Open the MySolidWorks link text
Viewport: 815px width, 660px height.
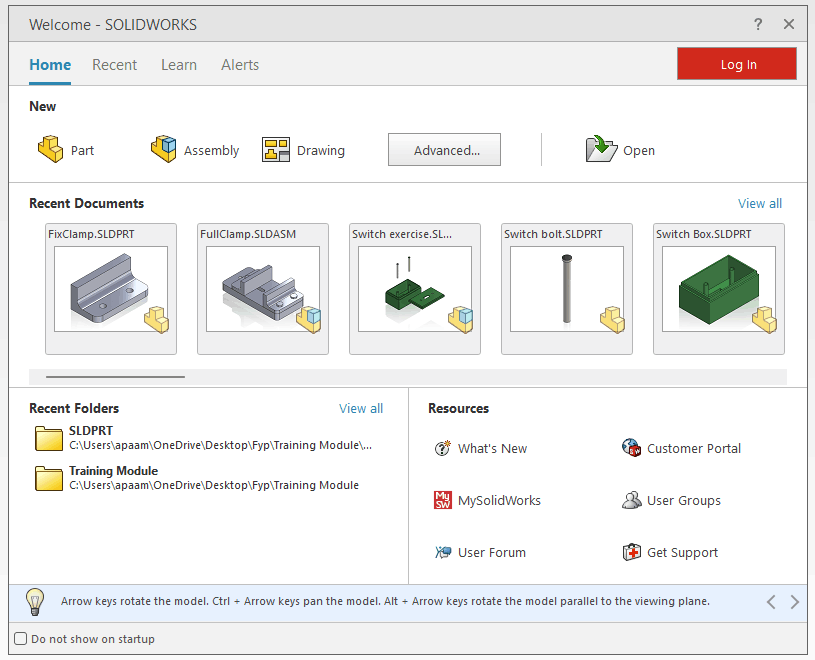(499, 500)
